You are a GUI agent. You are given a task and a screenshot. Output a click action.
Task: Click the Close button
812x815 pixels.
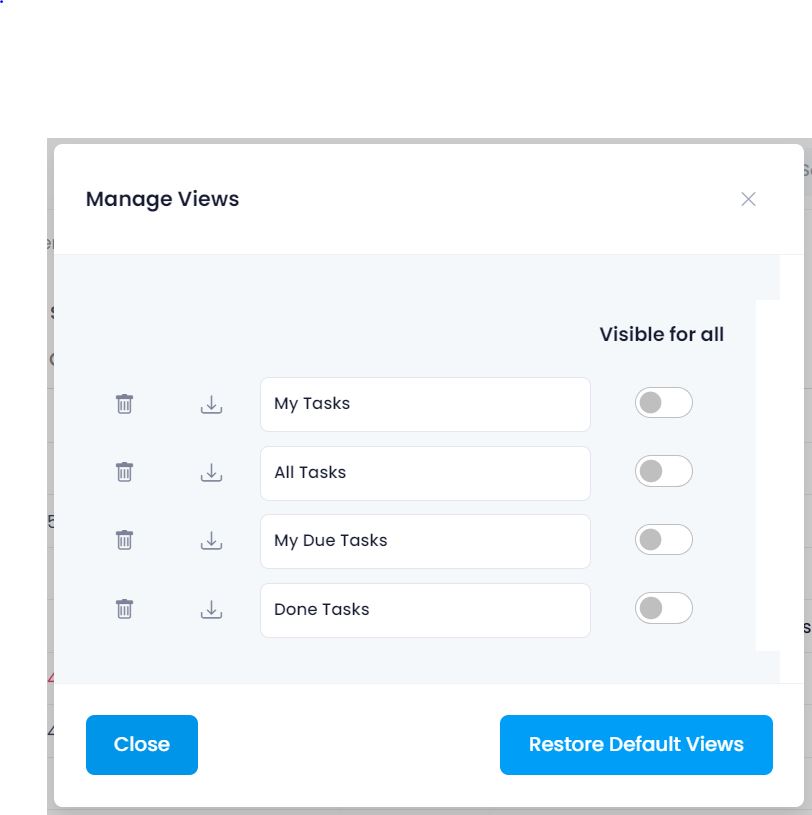[142, 745]
